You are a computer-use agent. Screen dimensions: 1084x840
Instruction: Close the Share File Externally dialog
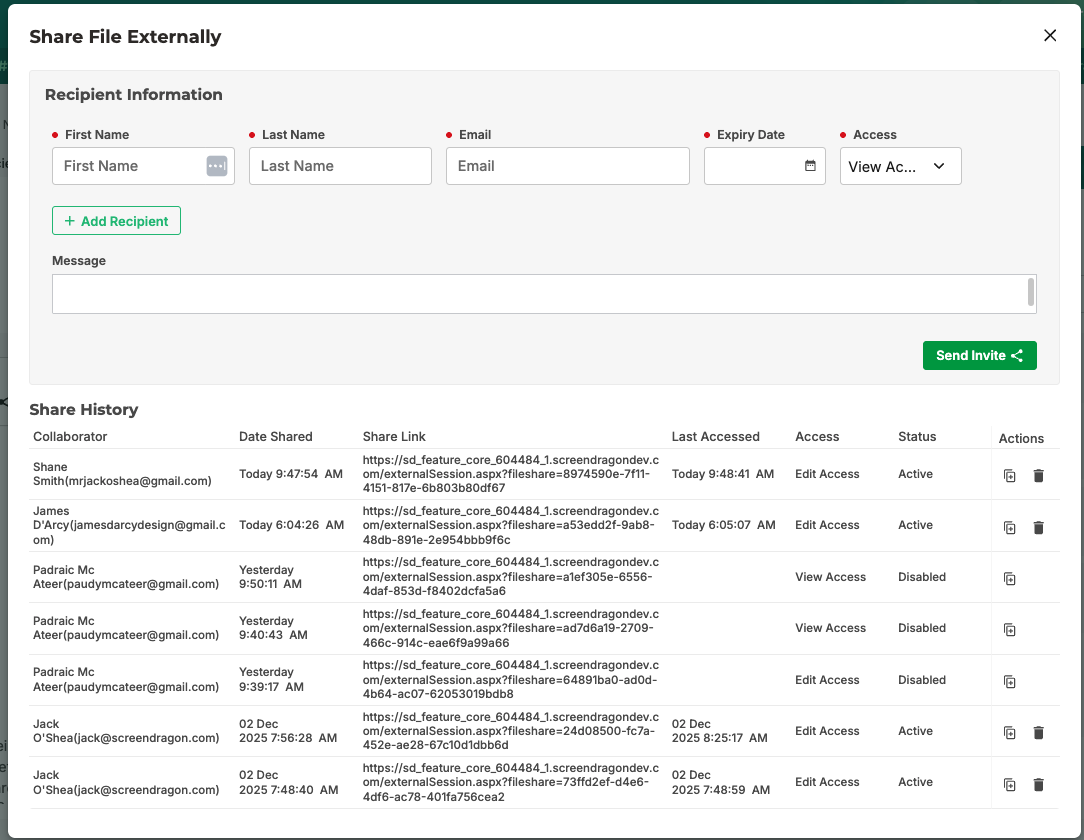pyautogui.click(x=1049, y=35)
